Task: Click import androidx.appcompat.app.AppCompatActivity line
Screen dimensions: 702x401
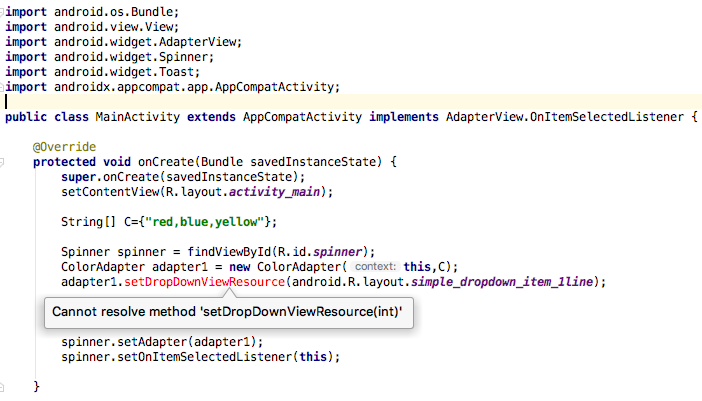Action: 173,87
